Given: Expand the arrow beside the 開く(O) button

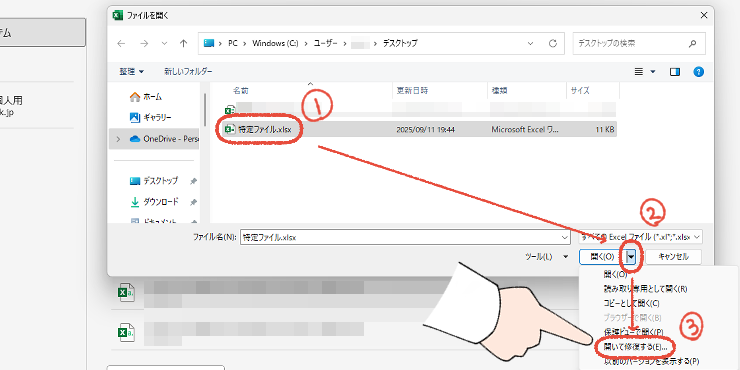Looking at the screenshot, I should (x=632, y=257).
